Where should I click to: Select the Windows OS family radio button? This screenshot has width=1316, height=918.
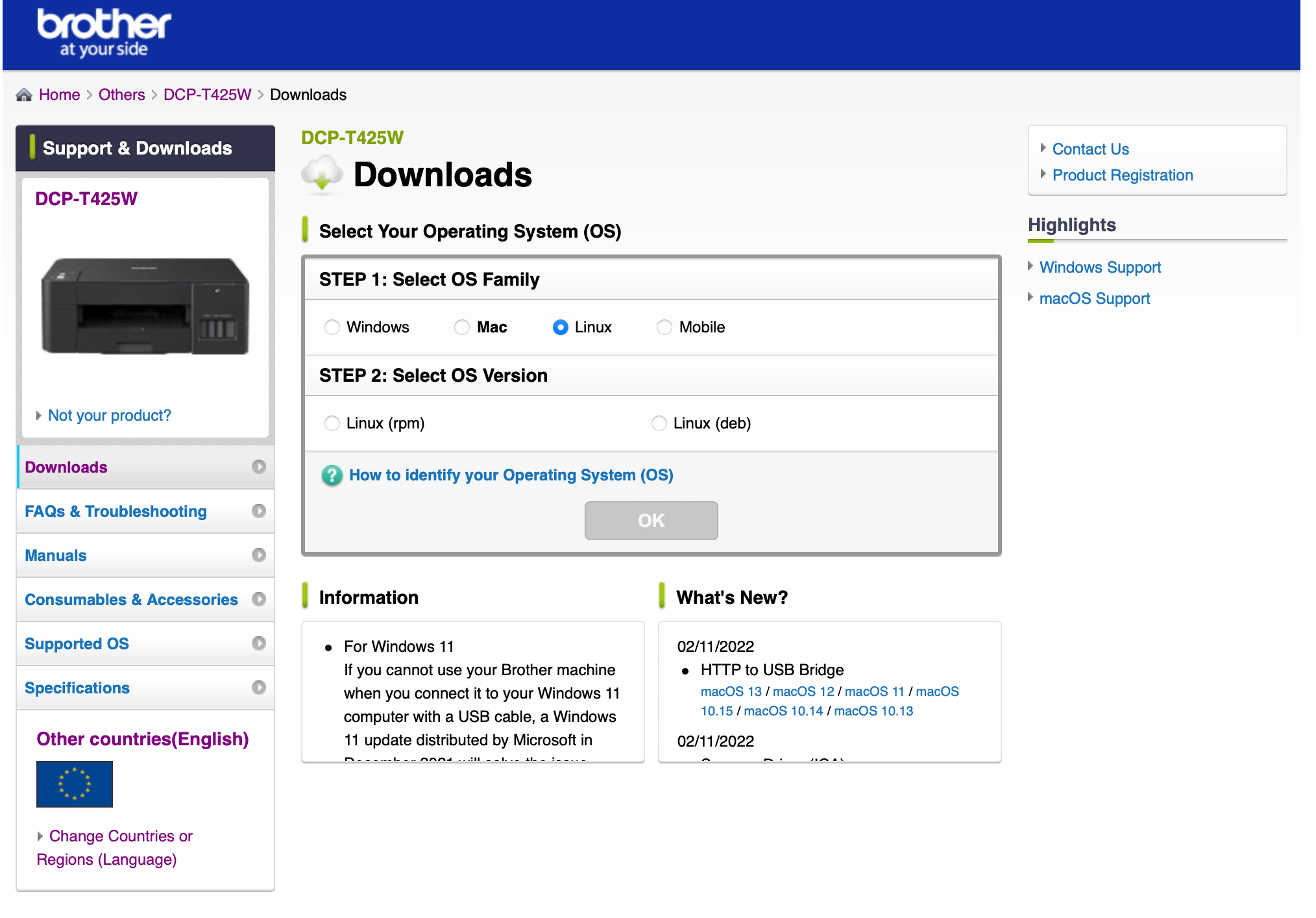pyautogui.click(x=332, y=327)
